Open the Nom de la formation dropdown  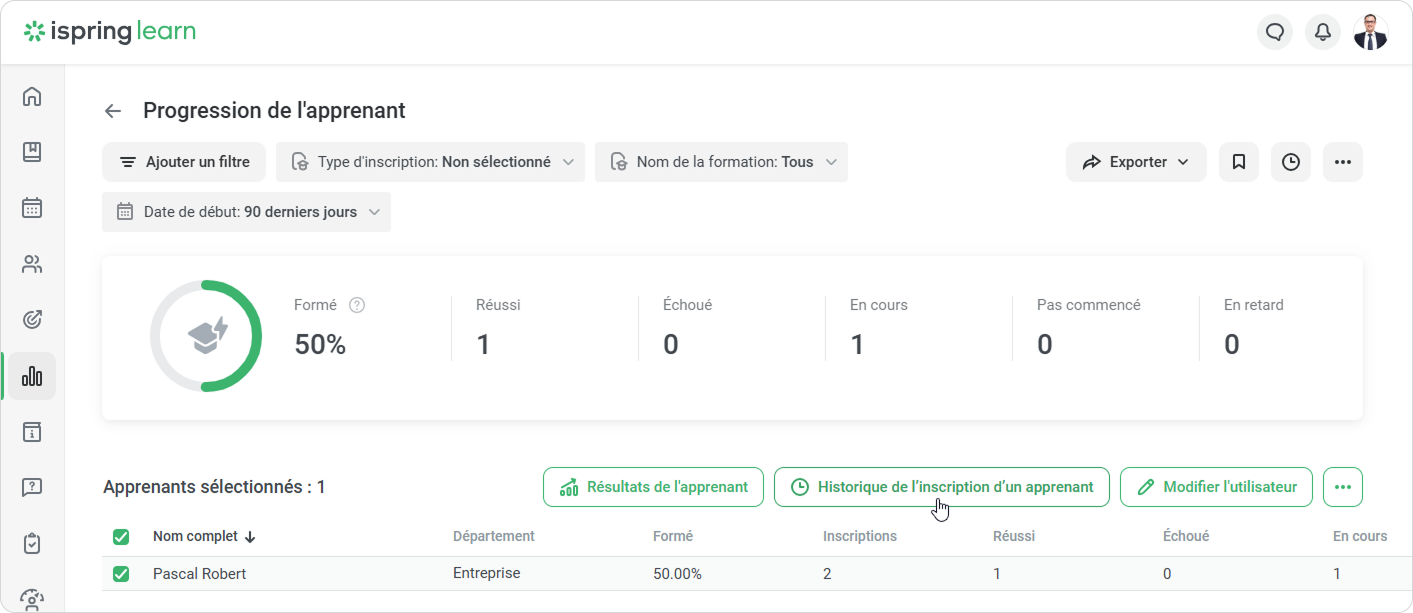pyautogui.click(x=721, y=162)
